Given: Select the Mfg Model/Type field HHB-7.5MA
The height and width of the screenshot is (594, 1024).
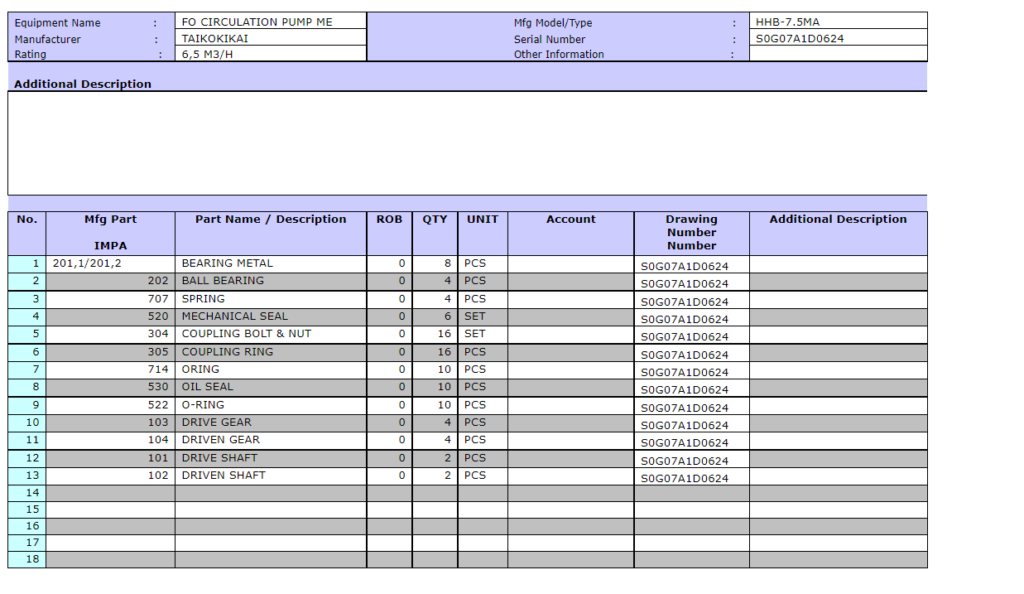Looking at the screenshot, I should pos(838,22).
